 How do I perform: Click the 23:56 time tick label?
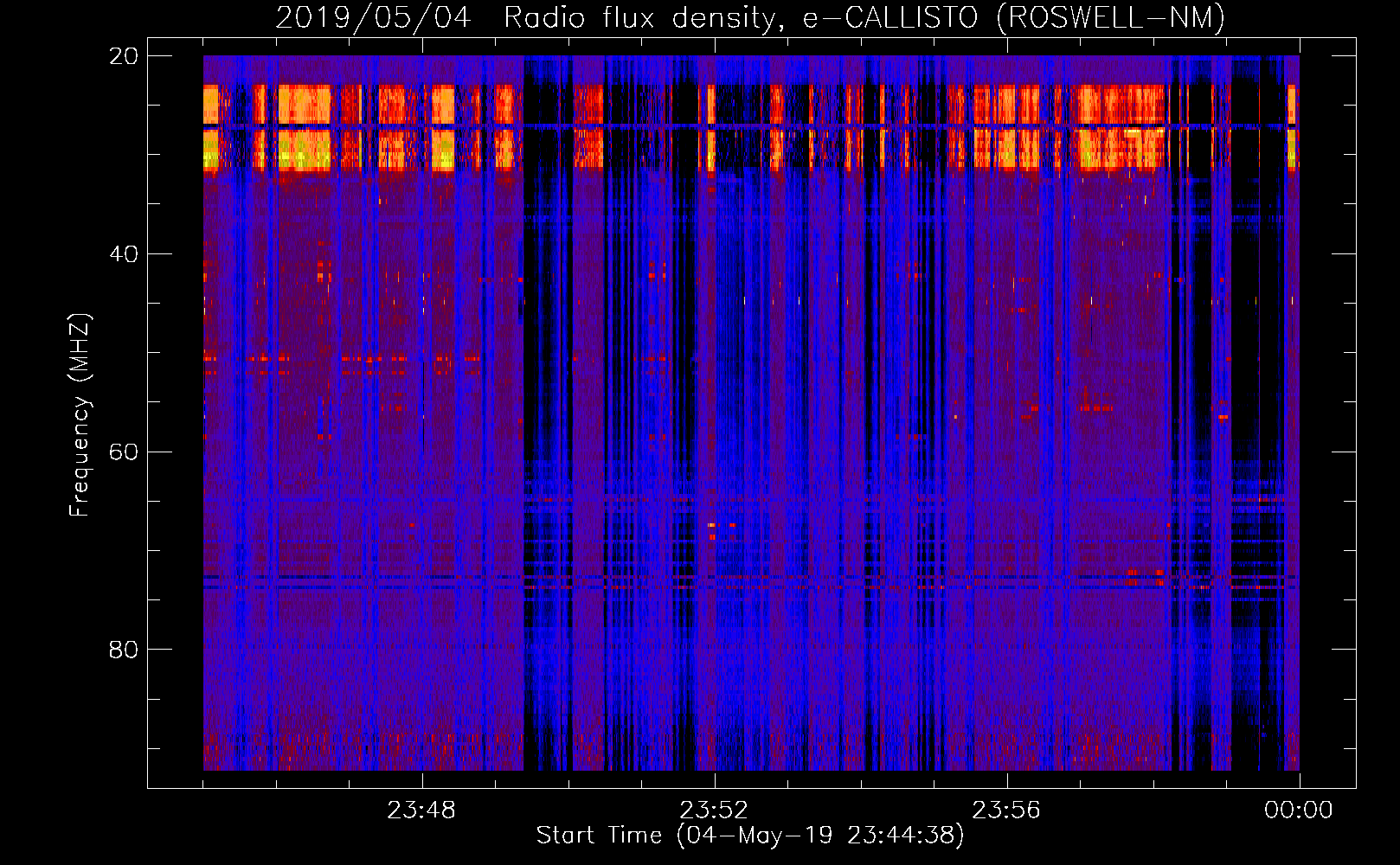1006,811
